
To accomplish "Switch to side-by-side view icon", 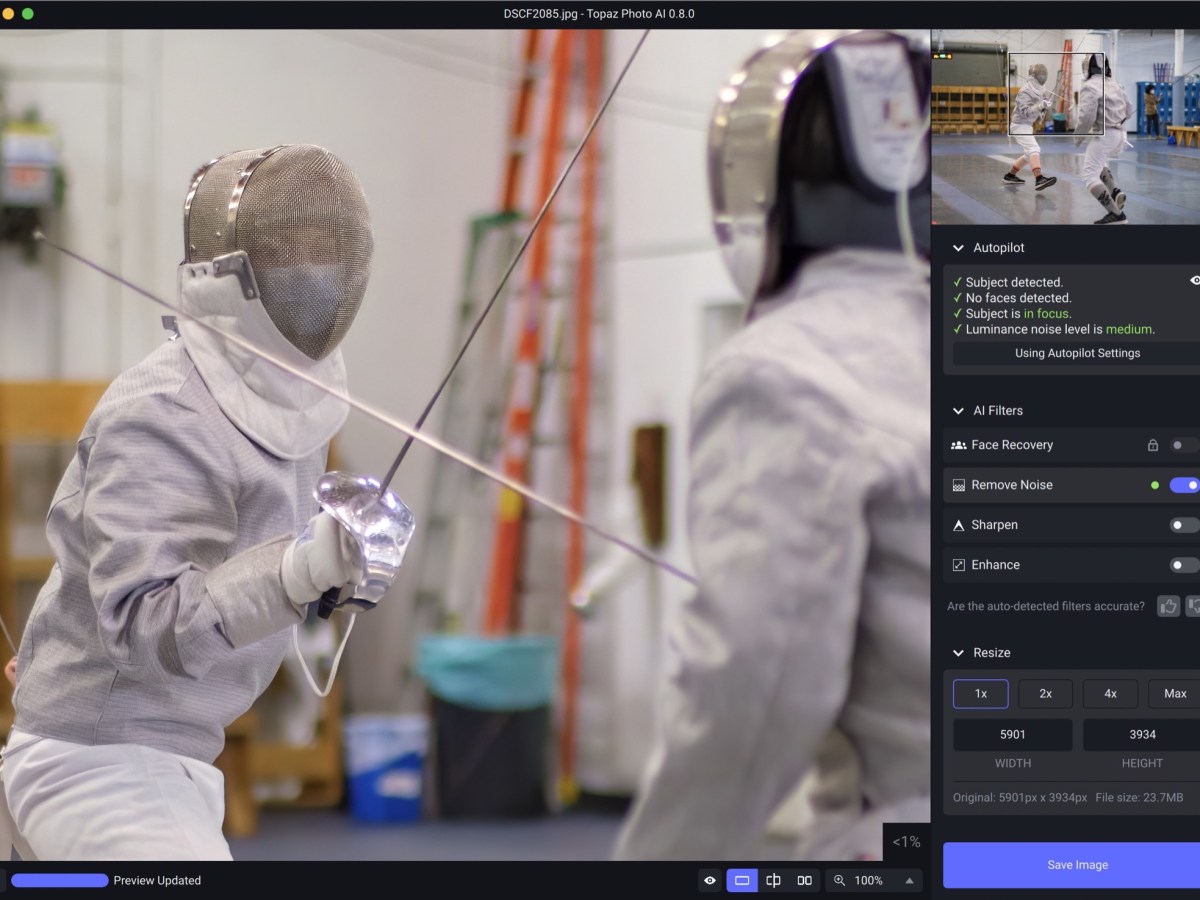I will click(x=804, y=880).
